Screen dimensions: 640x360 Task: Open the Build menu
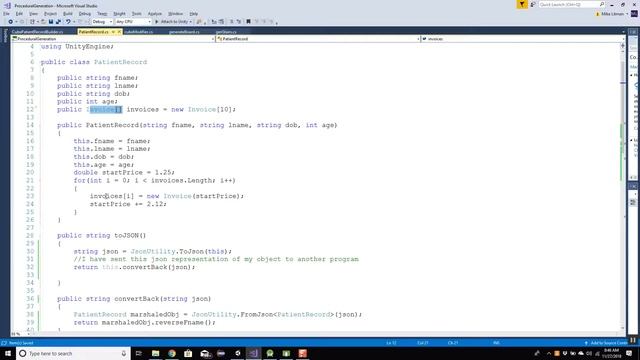(x=68, y=13)
